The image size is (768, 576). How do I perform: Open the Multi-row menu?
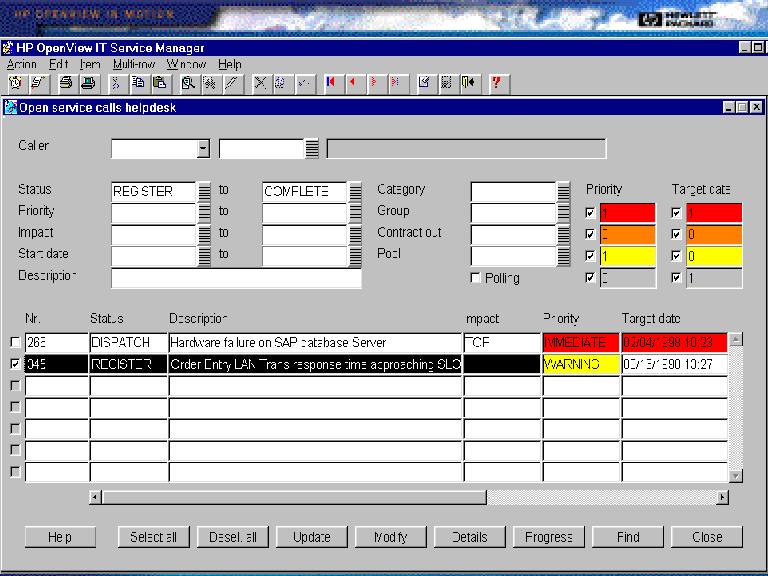click(132, 64)
